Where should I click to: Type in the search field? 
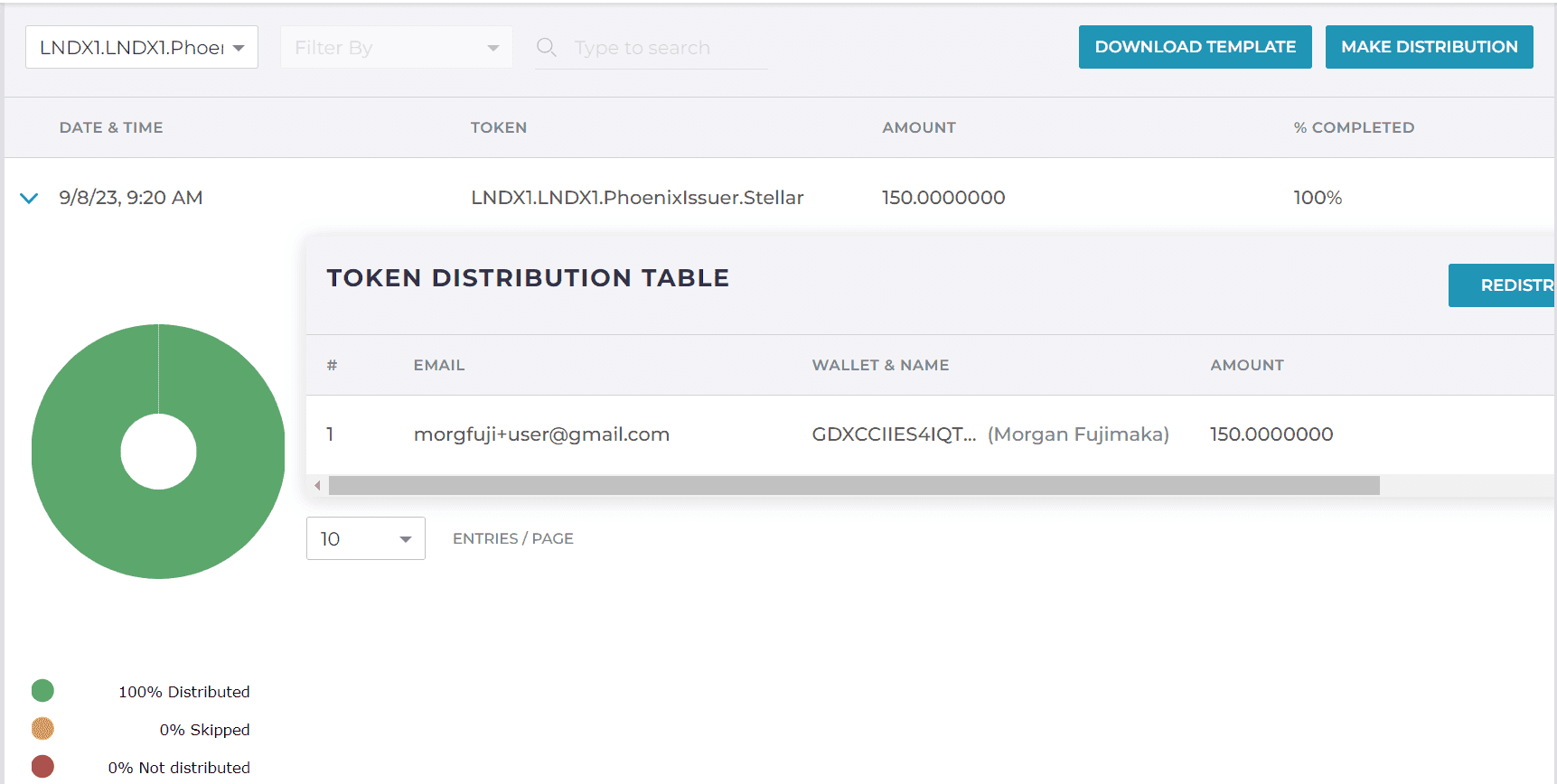669,48
